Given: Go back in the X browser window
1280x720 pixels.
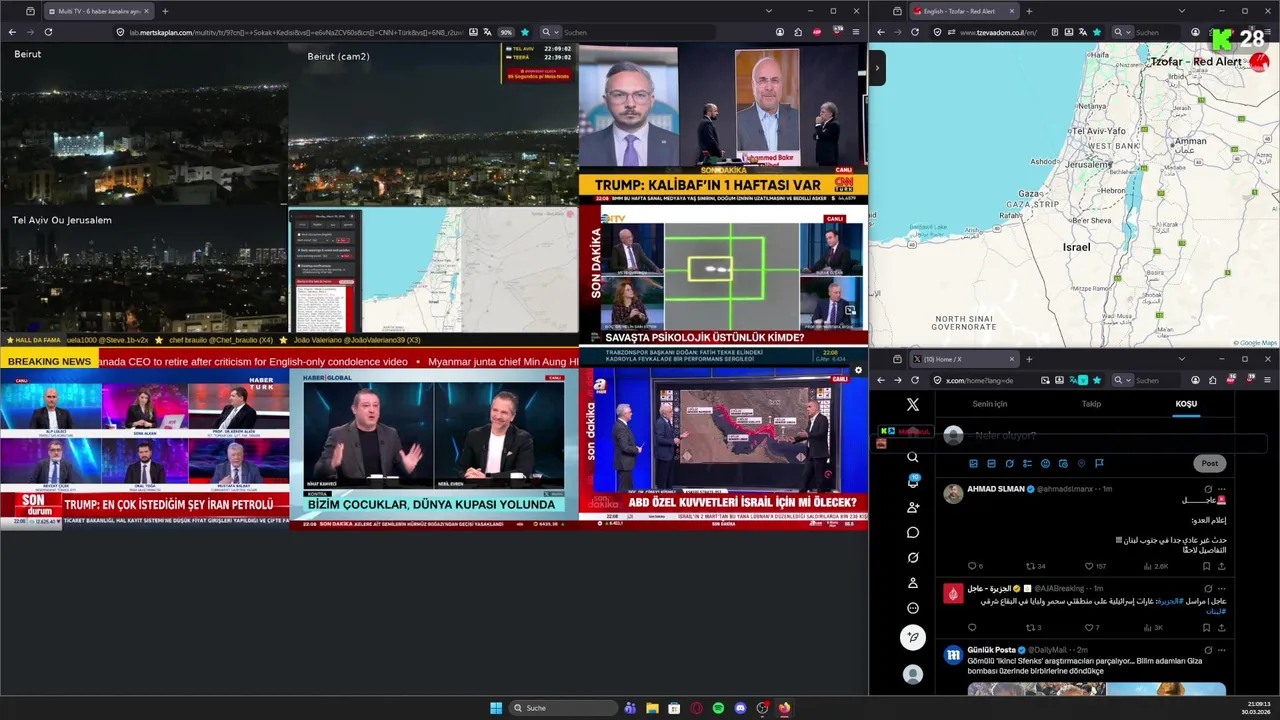Looking at the screenshot, I should (x=881, y=380).
